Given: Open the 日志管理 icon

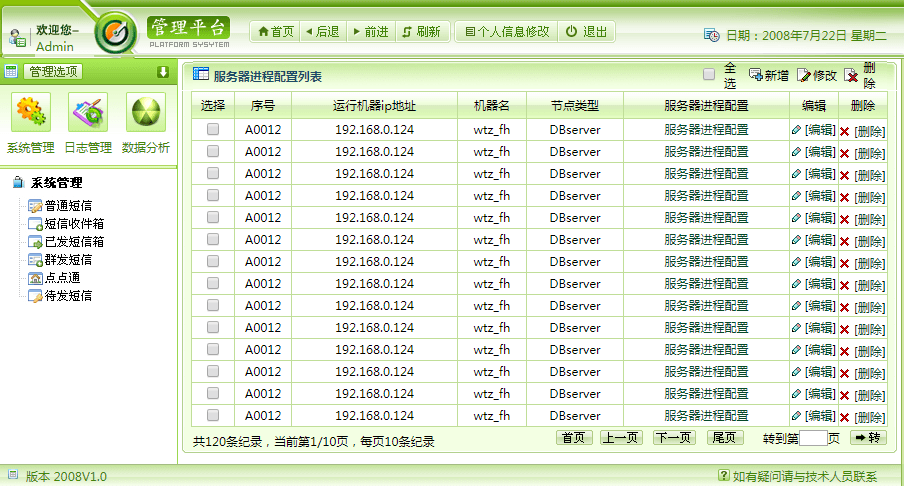Looking at the screenshot, I should coord(88,112).
